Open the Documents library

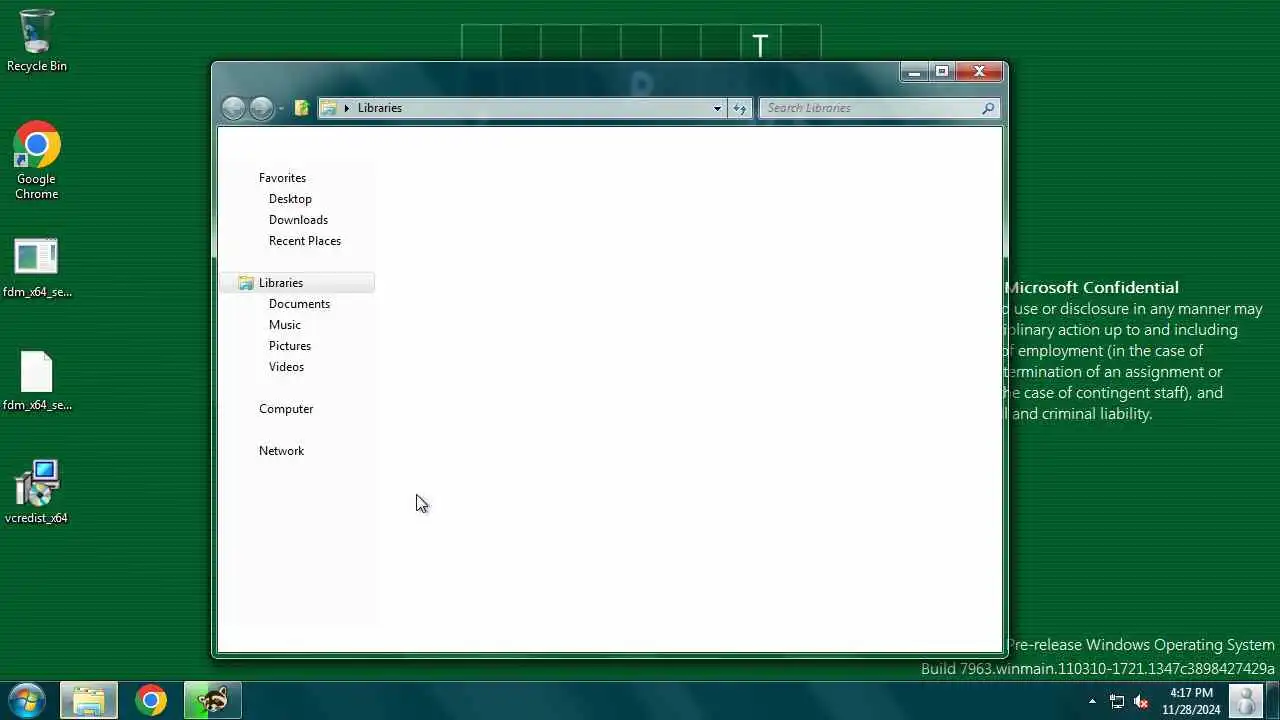pos(299,304)
